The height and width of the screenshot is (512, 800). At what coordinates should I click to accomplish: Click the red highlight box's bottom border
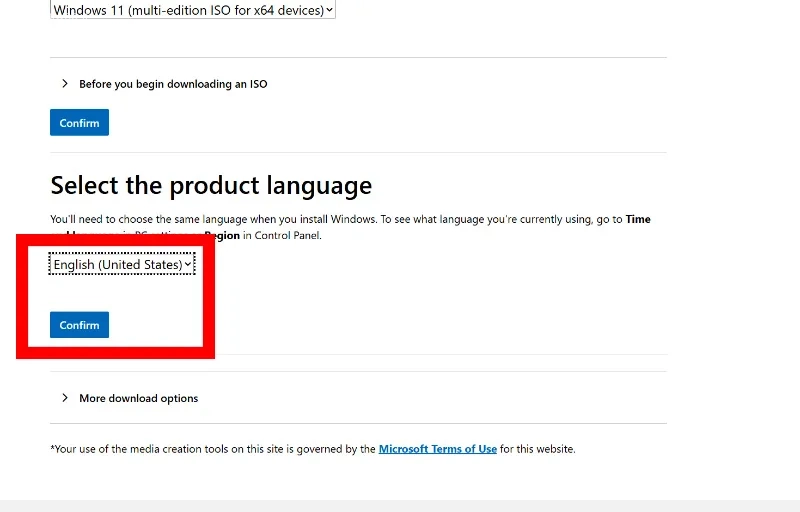(x=110, y=353)
